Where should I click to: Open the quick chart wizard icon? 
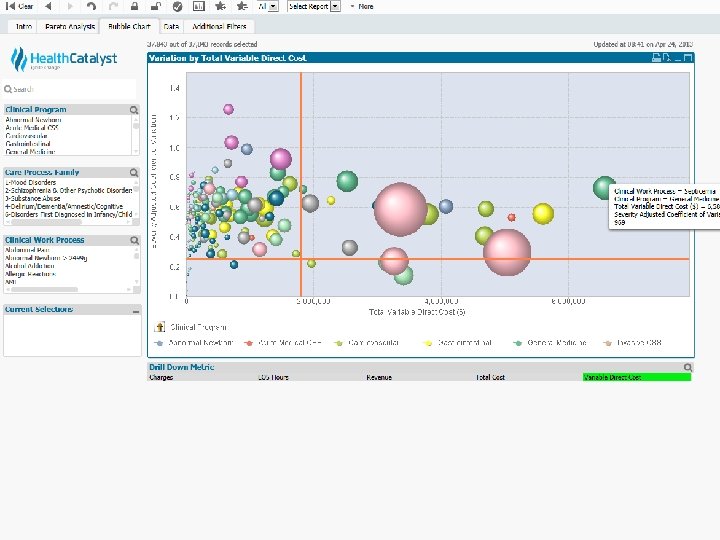[x=199, y=6]
